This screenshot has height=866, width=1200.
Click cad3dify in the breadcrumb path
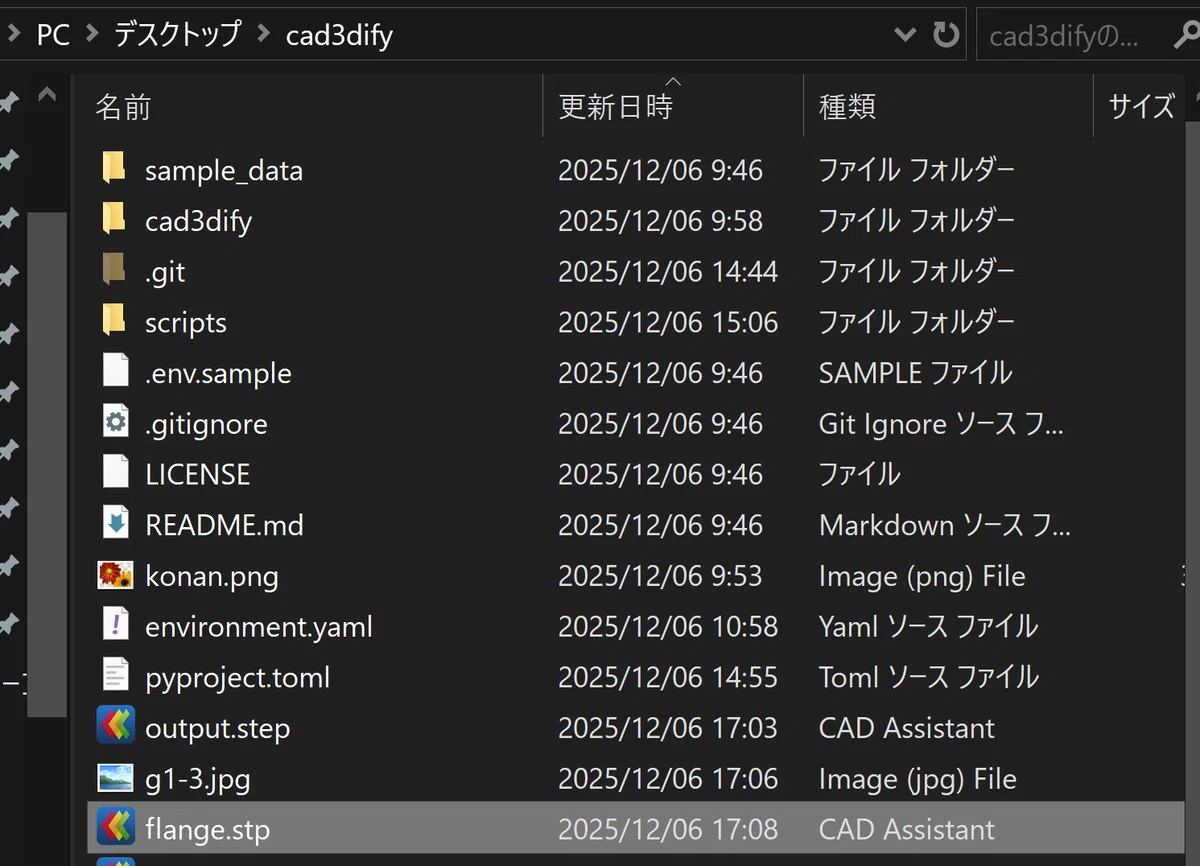tap(339, 36)
